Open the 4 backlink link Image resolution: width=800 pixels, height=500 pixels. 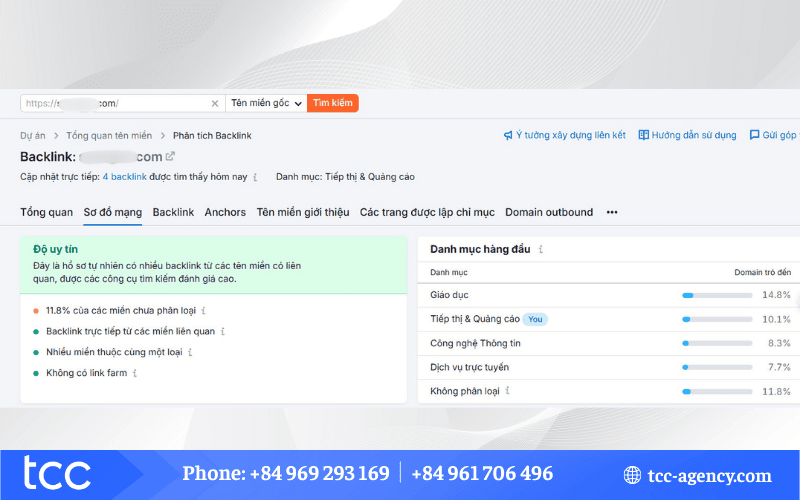(x=124, y=177)
